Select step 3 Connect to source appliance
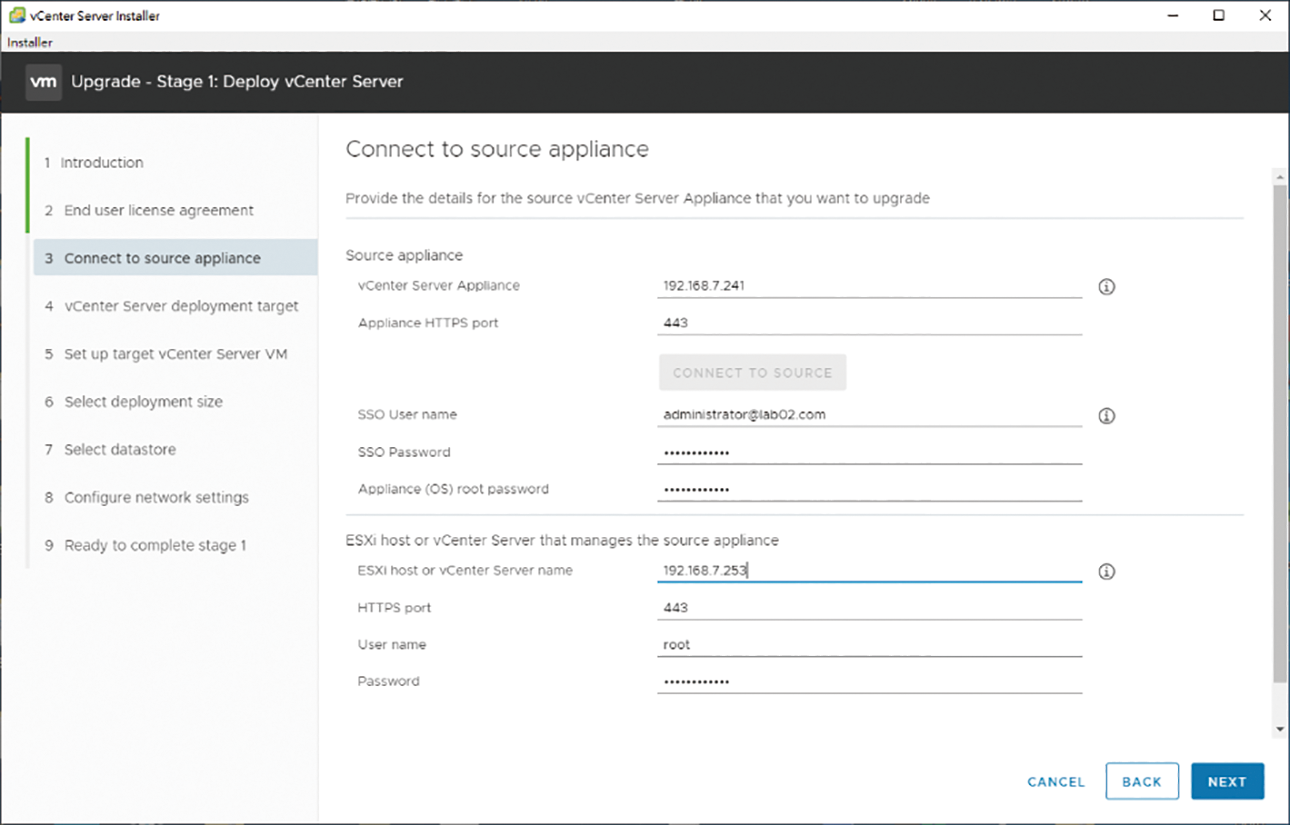 tap(175, 258)
